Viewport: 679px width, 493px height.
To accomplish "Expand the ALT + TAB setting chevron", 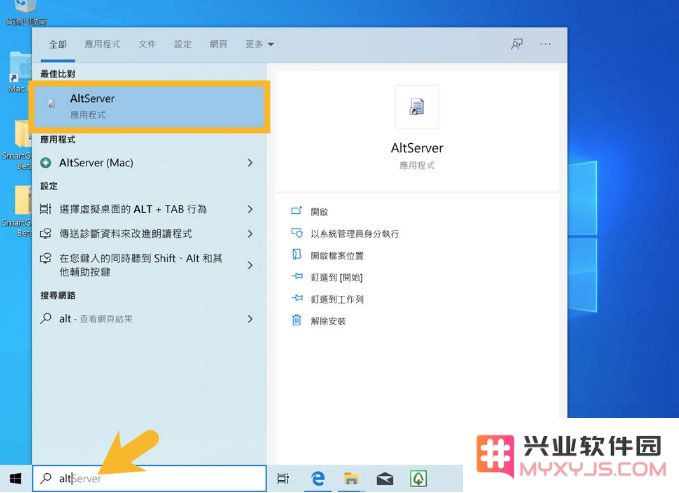I will tap(250, 209).
